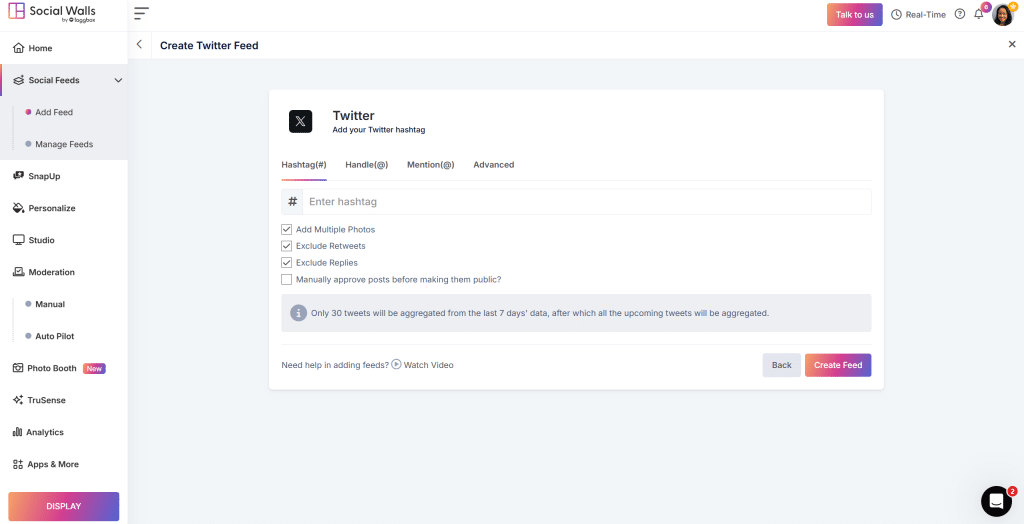Click the SnapUp icon in sidebar
The image size is (1024, 524).
(x=18, y=176)
